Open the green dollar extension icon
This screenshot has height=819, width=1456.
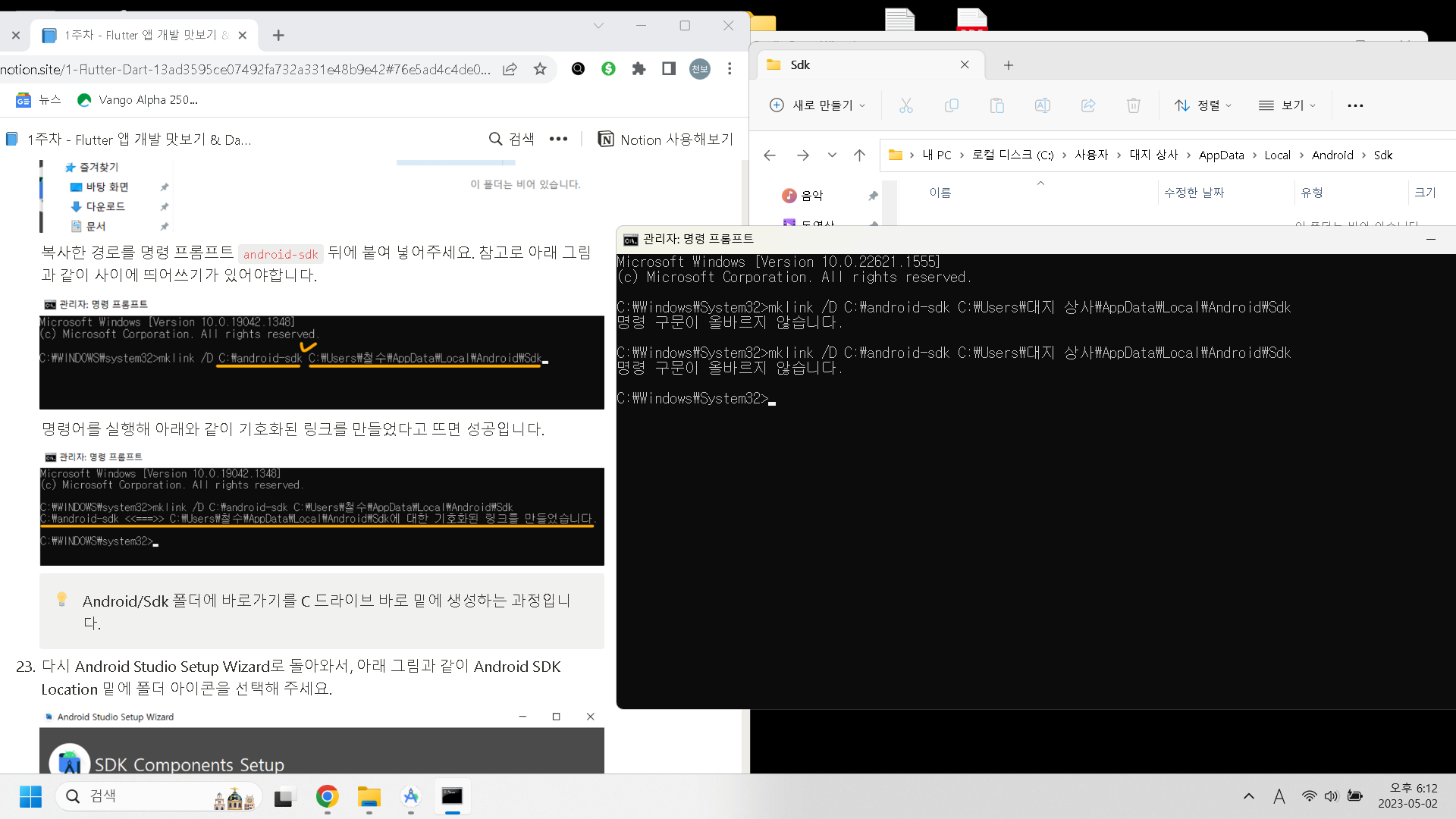(x=608, y=69)
